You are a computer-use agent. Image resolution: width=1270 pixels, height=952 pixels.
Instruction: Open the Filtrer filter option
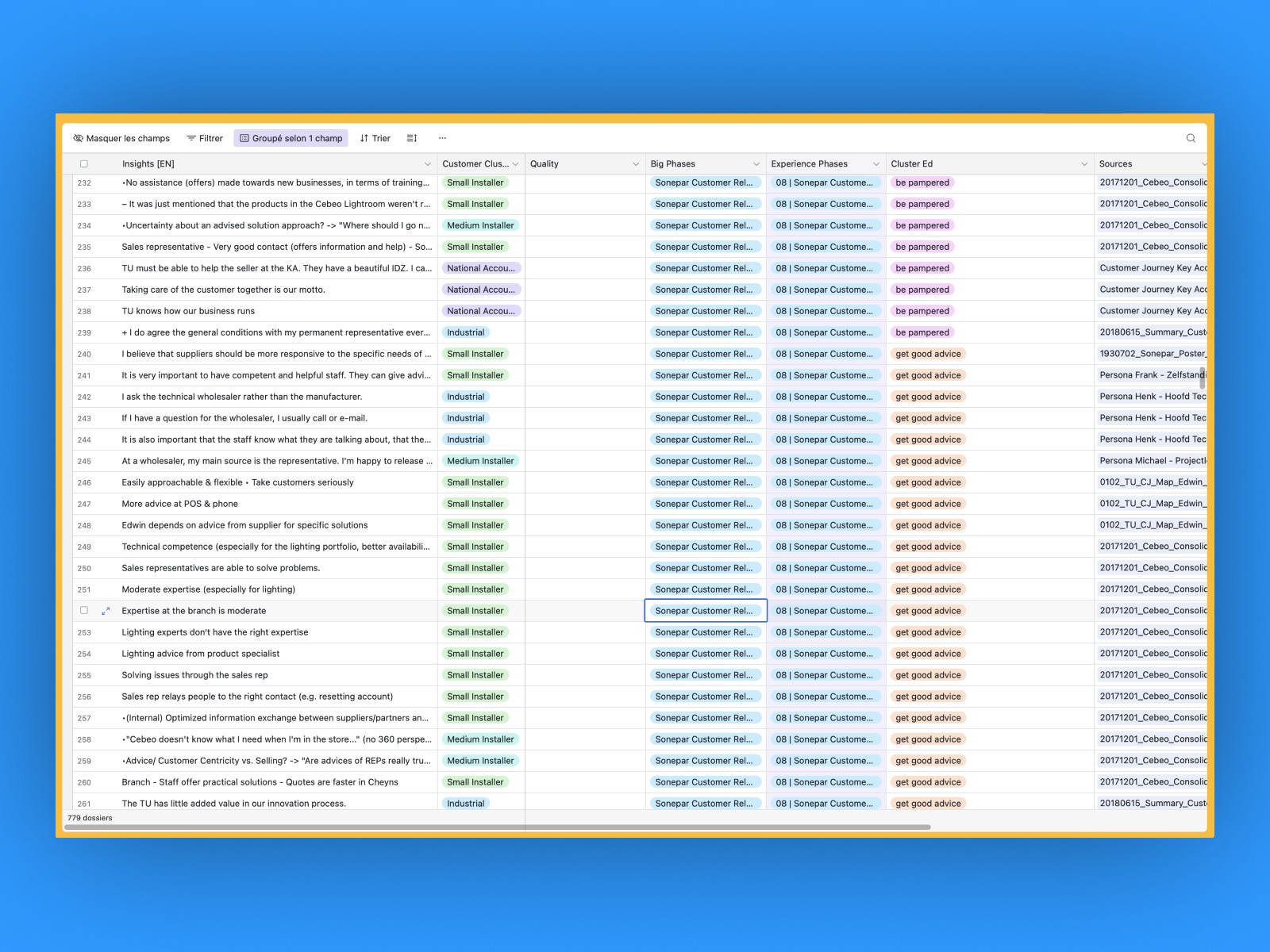coord(205,138)
